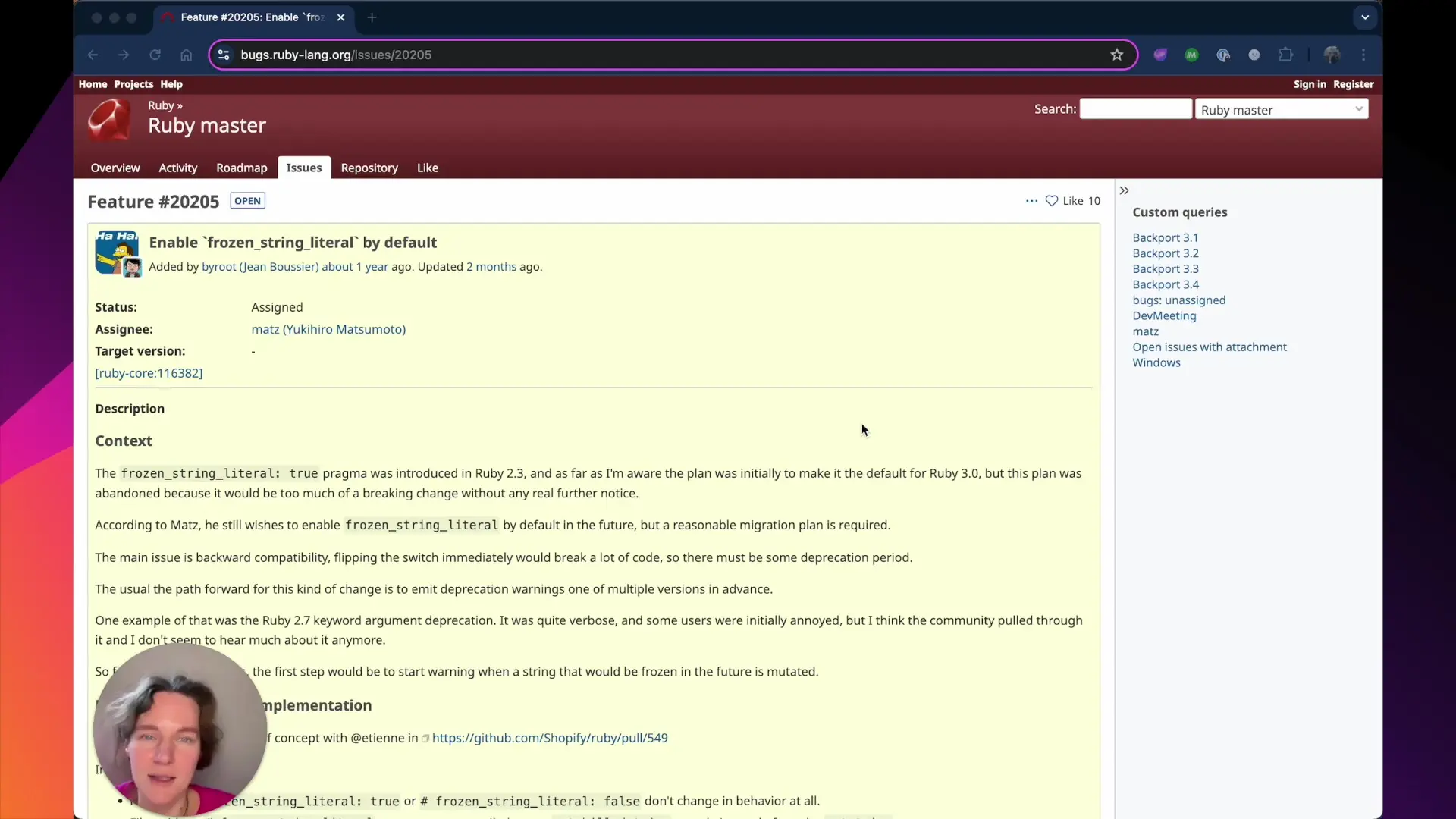Open assignee matz (Yukihiro Matsumoto) link
Image resolution: width=1456 pixels, height=819 pixels.
coord(328,329)
